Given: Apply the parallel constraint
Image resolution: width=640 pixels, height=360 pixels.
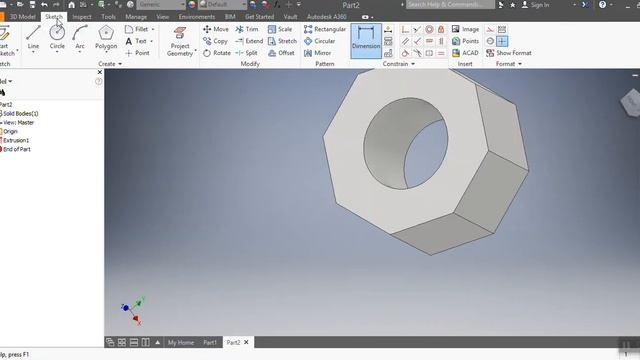Looking at the screenshot, I should pos(405,41).
